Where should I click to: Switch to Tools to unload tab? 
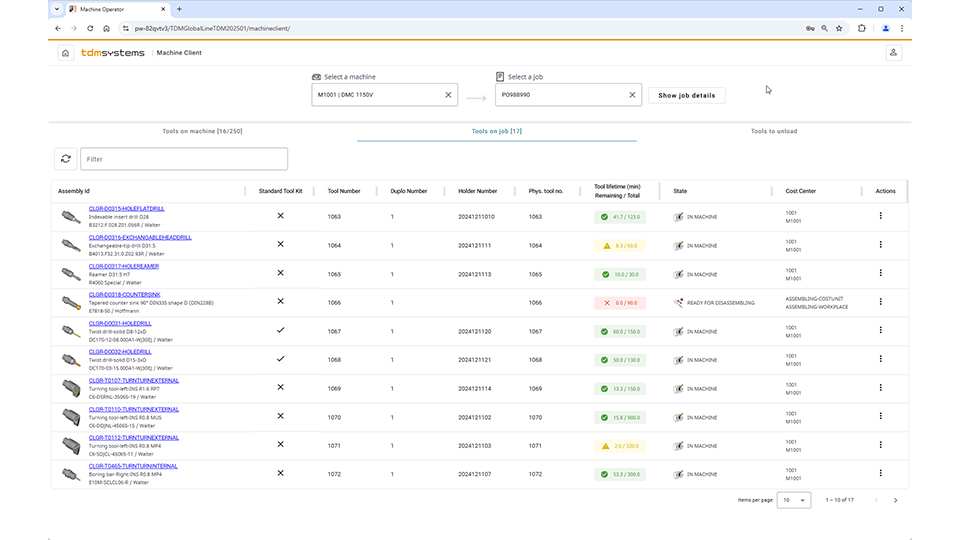point(774,131)
